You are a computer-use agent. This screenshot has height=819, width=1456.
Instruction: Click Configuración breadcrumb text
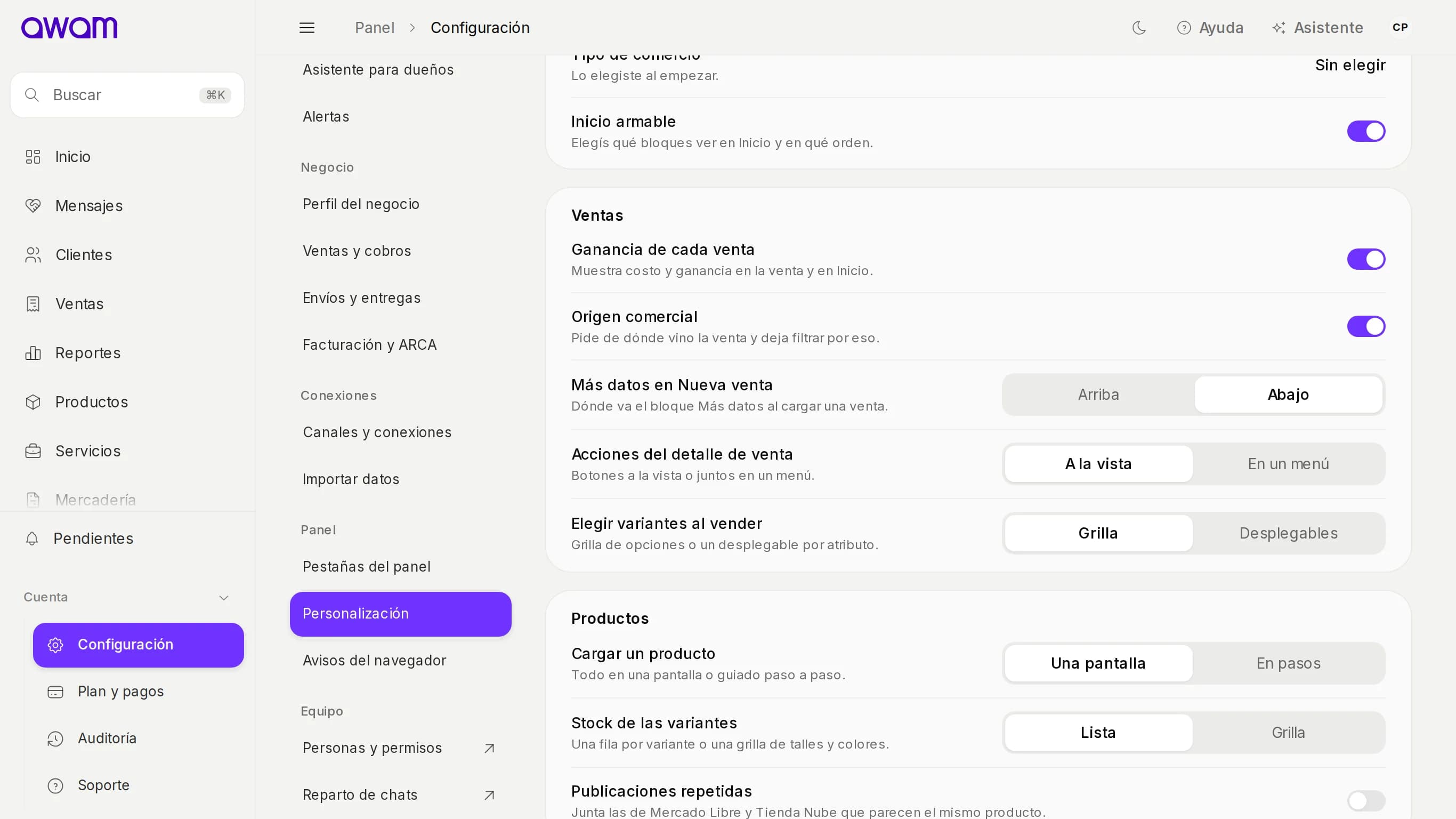point(480,28)
